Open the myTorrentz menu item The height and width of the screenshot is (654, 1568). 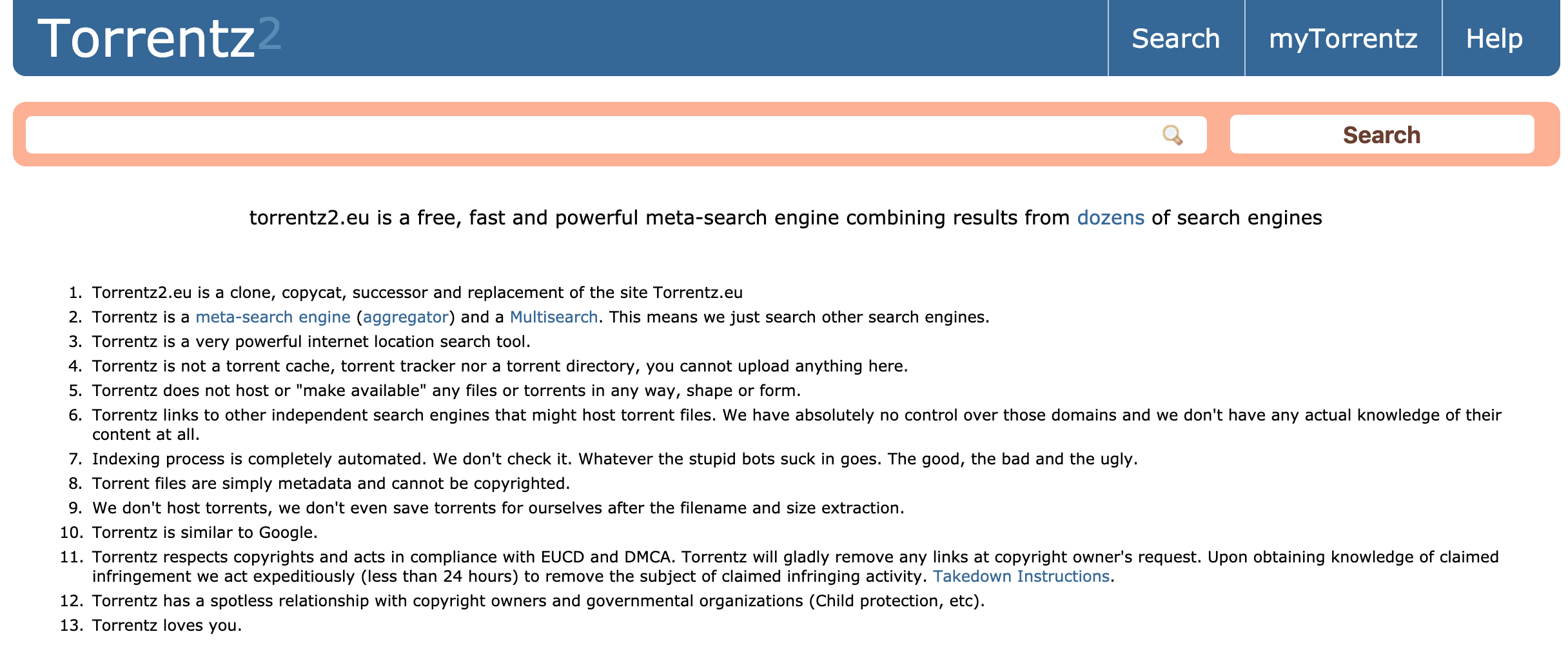[1343, 39]
